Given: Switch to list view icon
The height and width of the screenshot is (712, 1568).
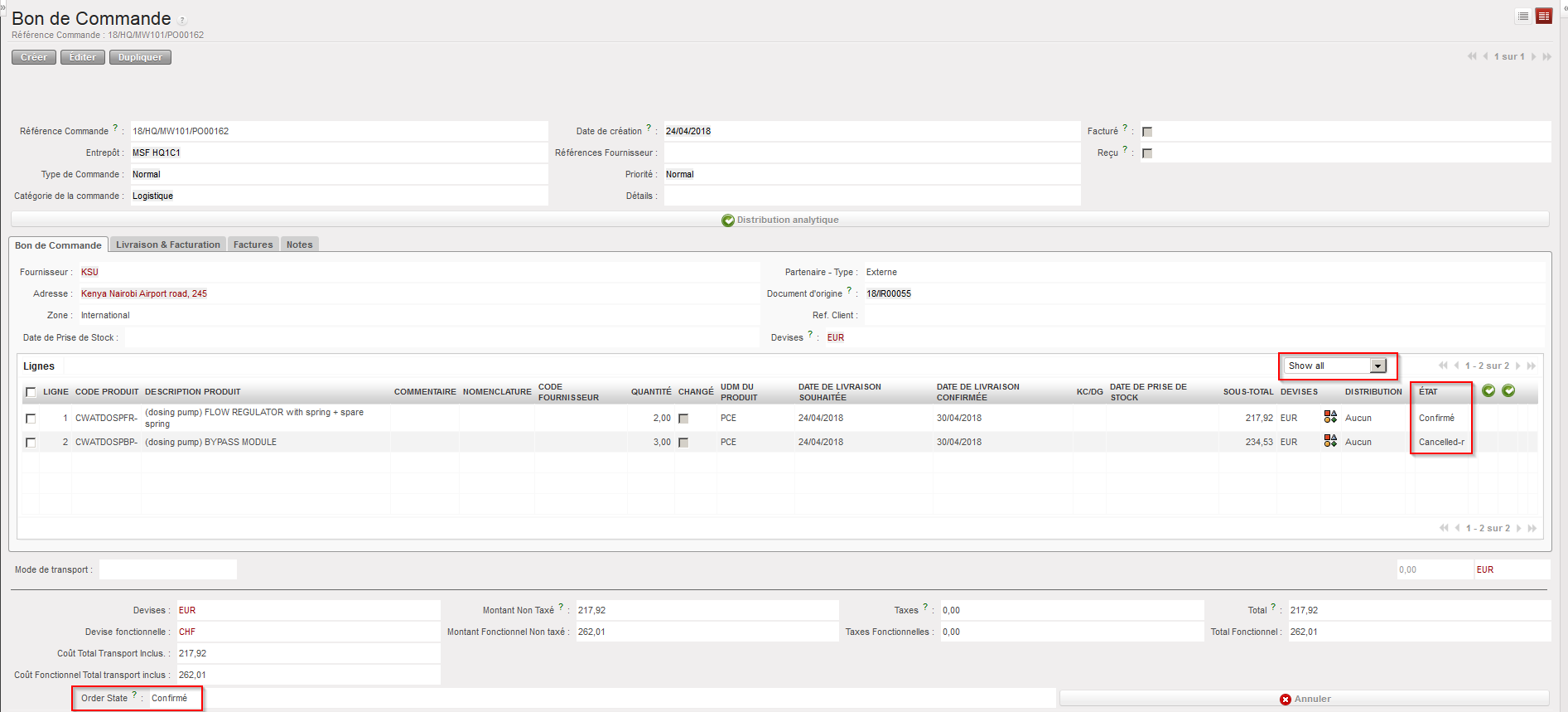Looking at the screenshot, I should coord(1523,17).
